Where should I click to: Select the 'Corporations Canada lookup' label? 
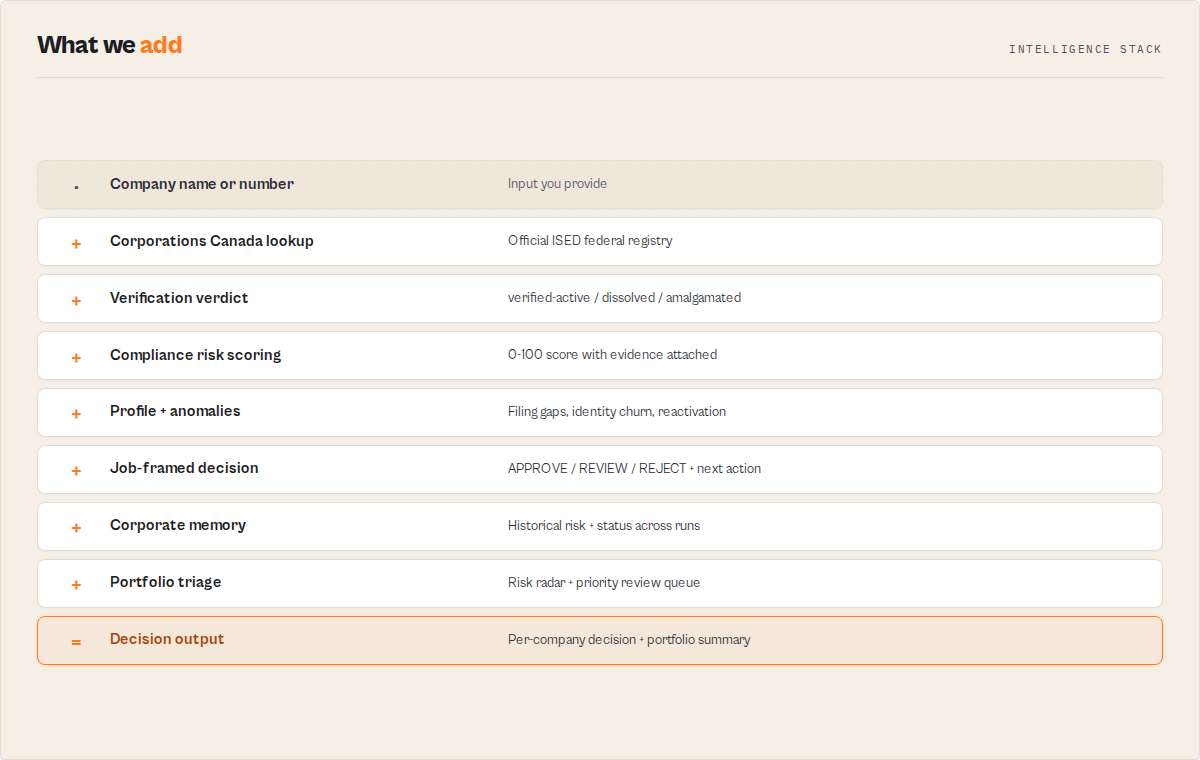(212, 241)
